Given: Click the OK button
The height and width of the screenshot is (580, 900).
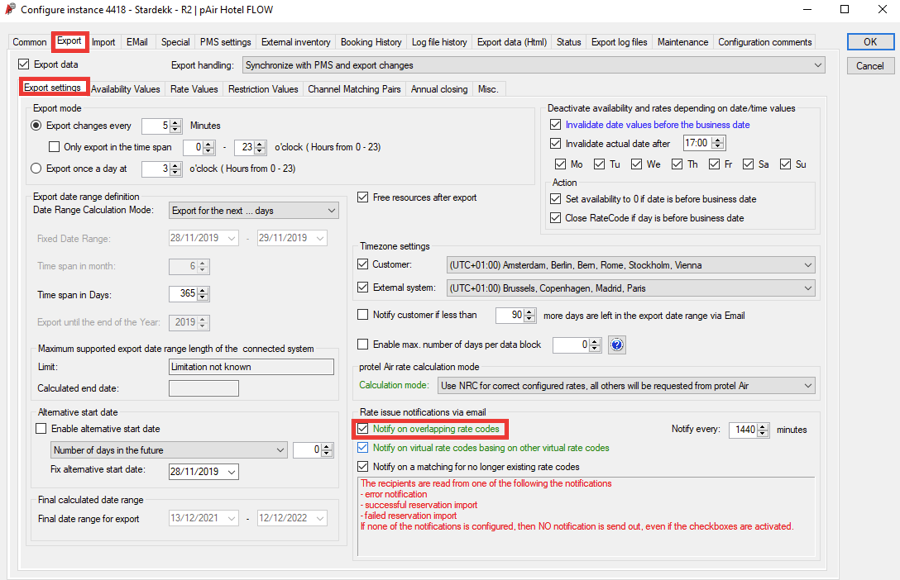Looking at the screenshot, I should click(869, 42).
